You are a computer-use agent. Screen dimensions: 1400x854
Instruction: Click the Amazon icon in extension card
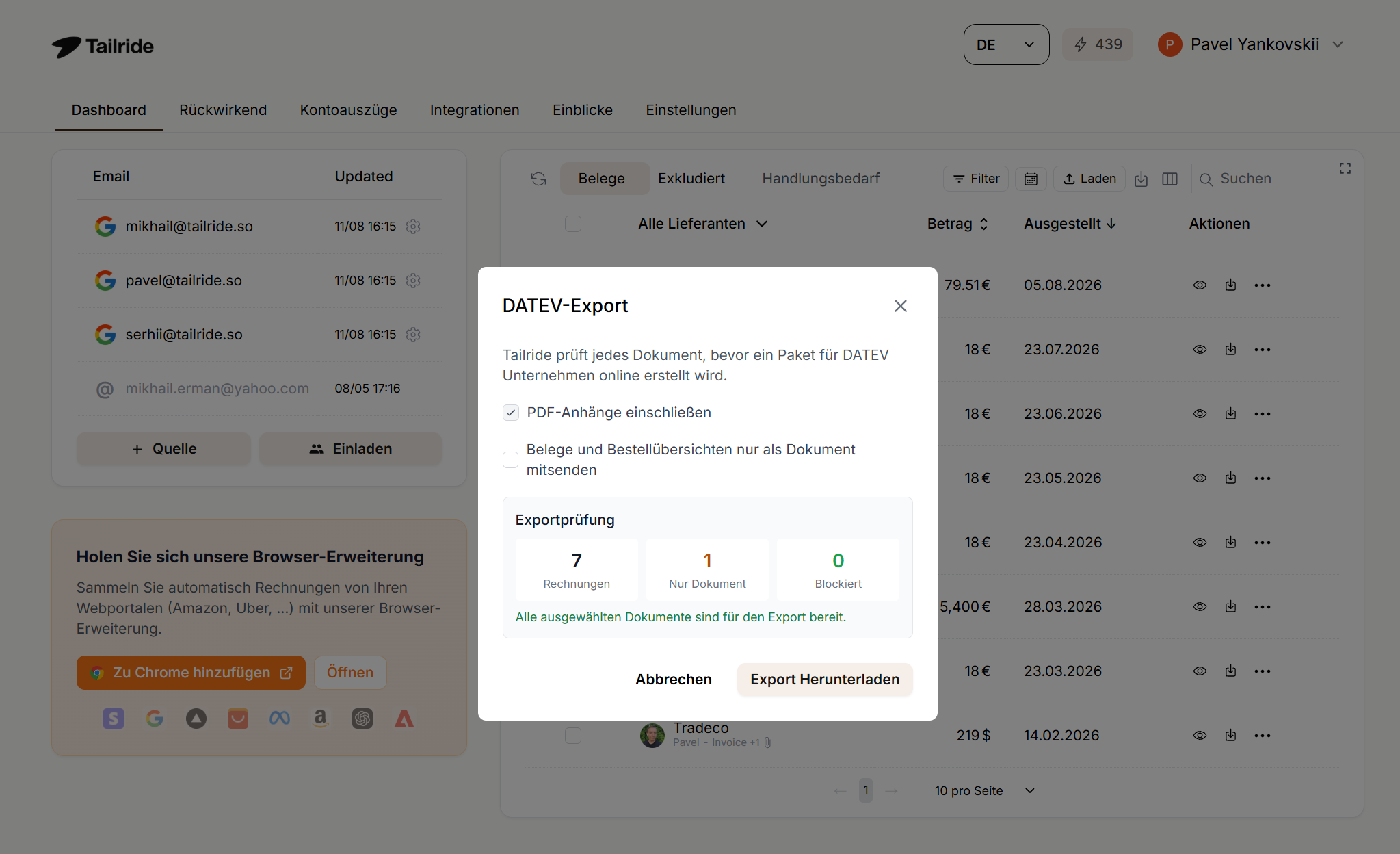(320, 719)
